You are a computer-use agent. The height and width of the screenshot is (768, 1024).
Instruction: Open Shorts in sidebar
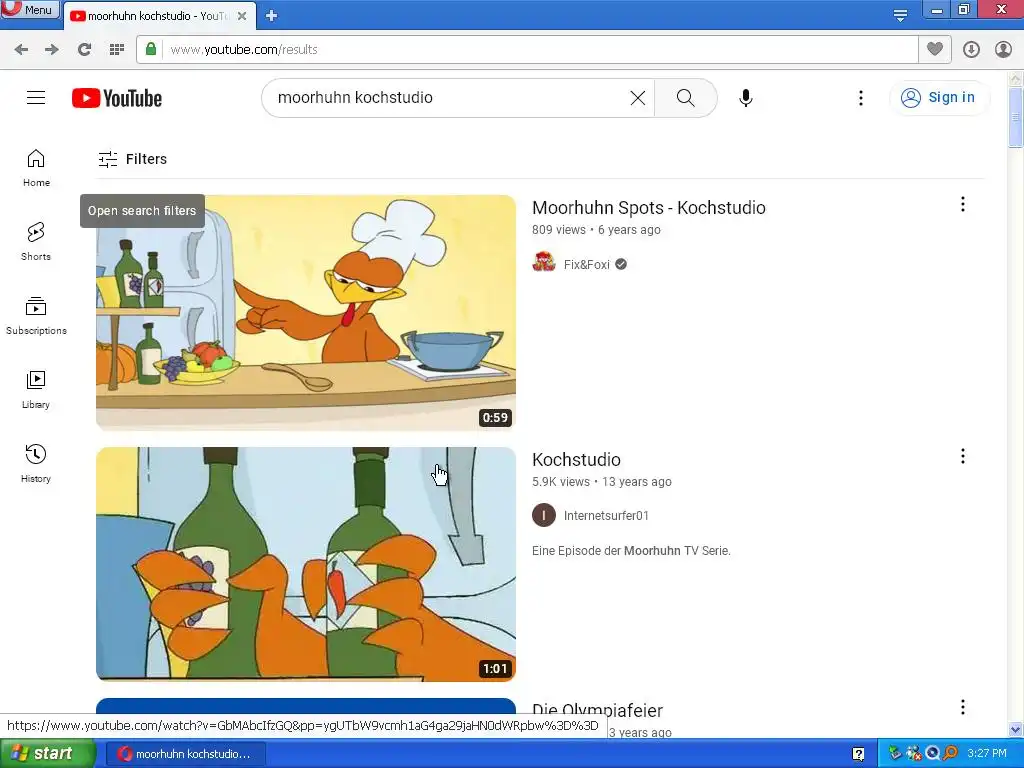coord(36,242)
